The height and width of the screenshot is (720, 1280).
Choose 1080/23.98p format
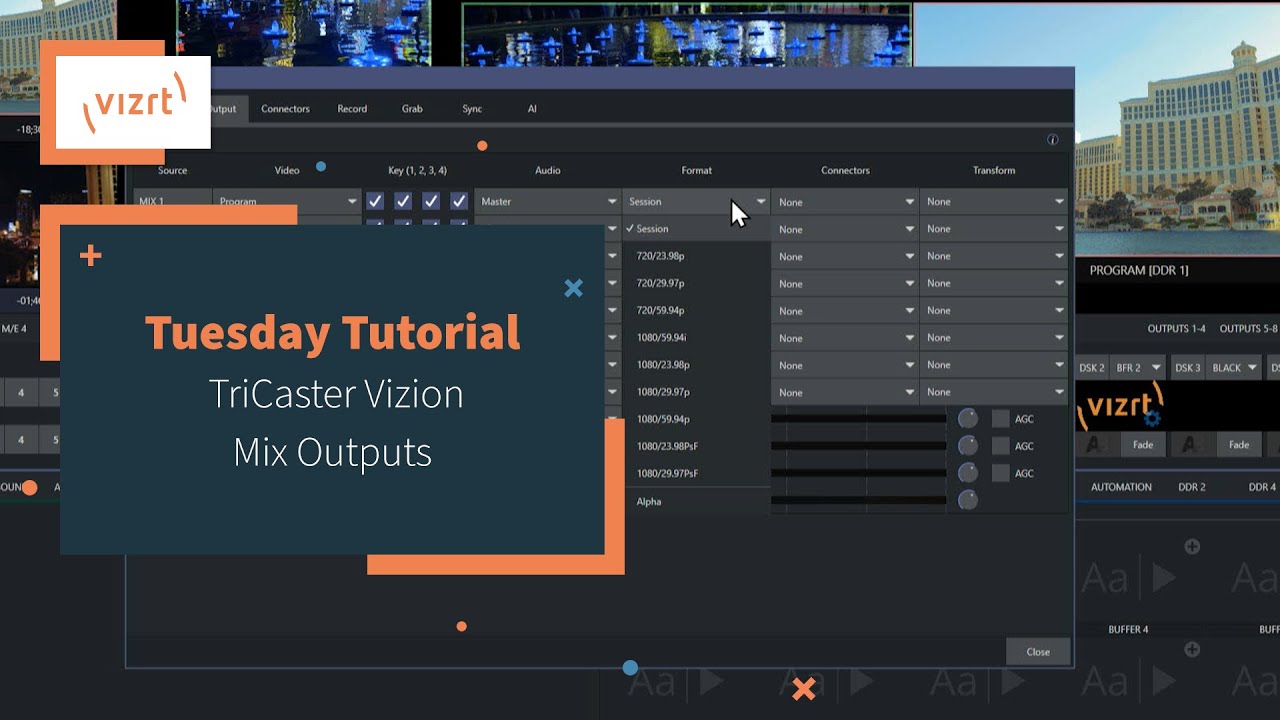coord(696,365)
